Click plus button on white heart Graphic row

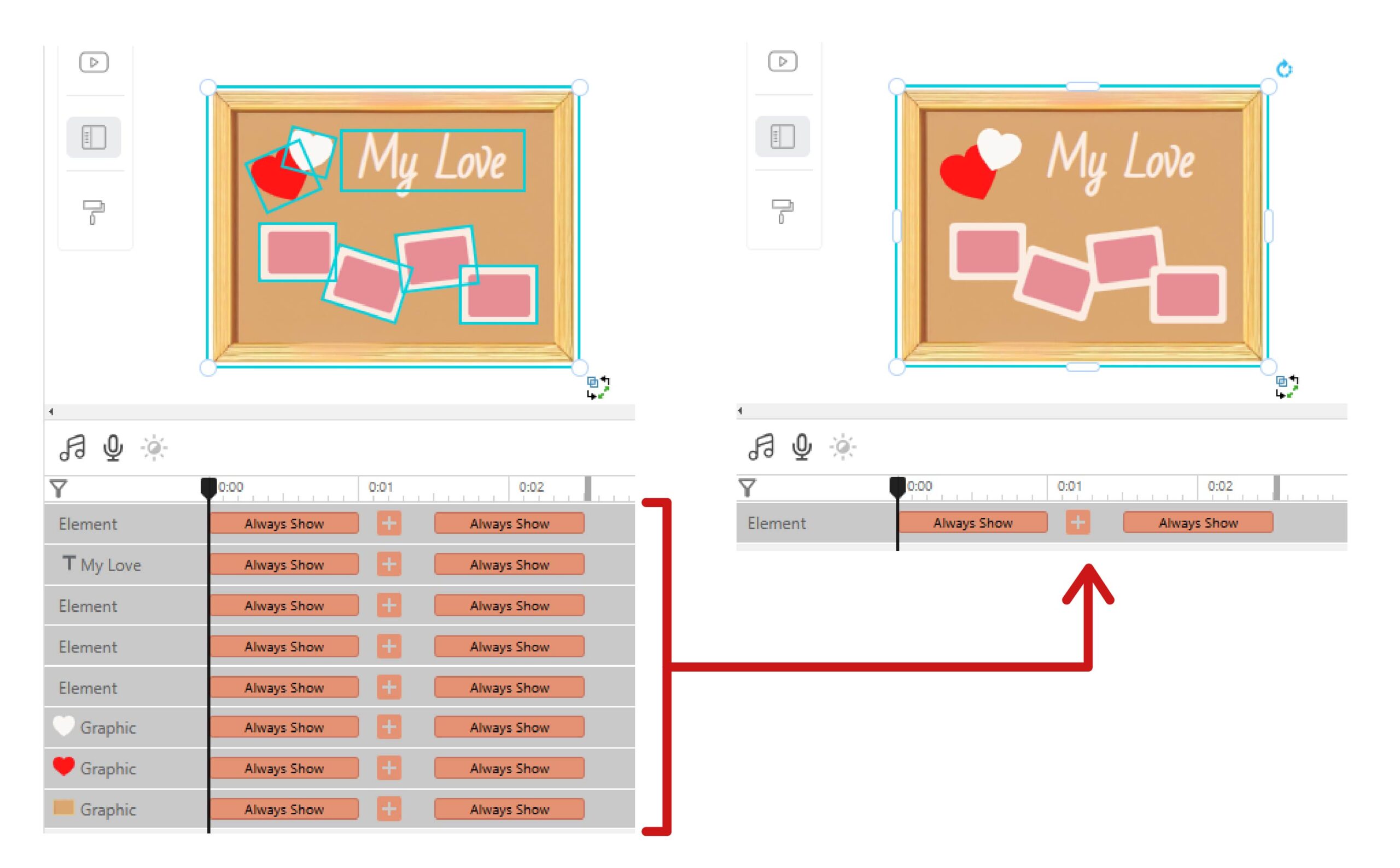point(389,727)
